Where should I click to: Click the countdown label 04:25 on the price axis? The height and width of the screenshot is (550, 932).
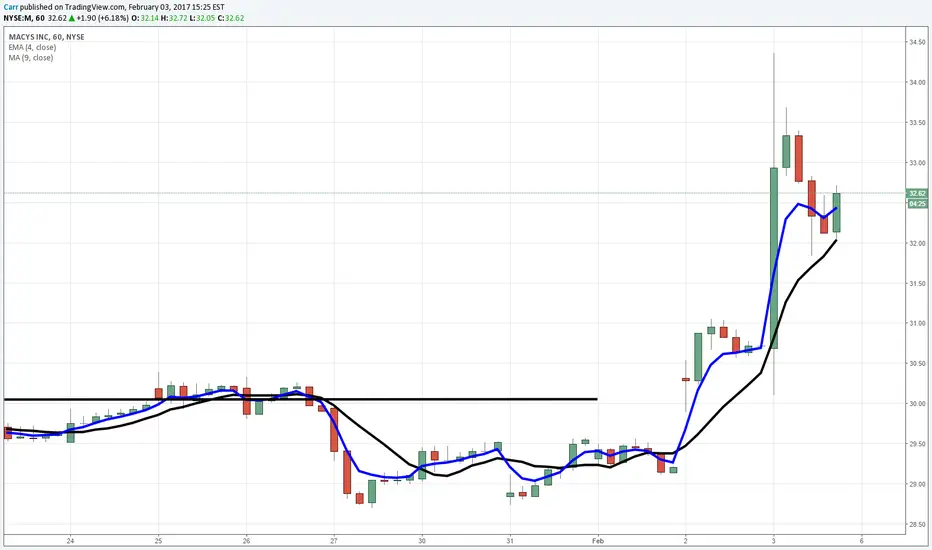click(x=917, y=204)
